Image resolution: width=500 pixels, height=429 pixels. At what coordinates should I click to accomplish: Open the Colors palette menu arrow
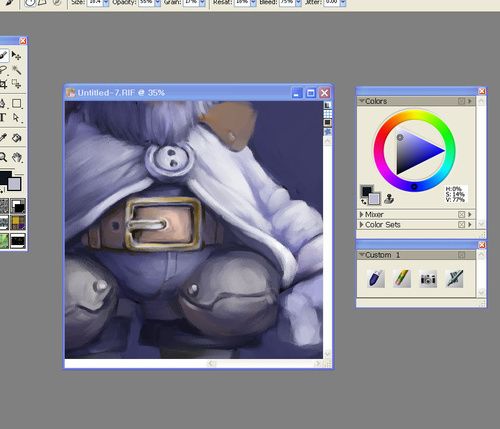(x=470, y=101)
